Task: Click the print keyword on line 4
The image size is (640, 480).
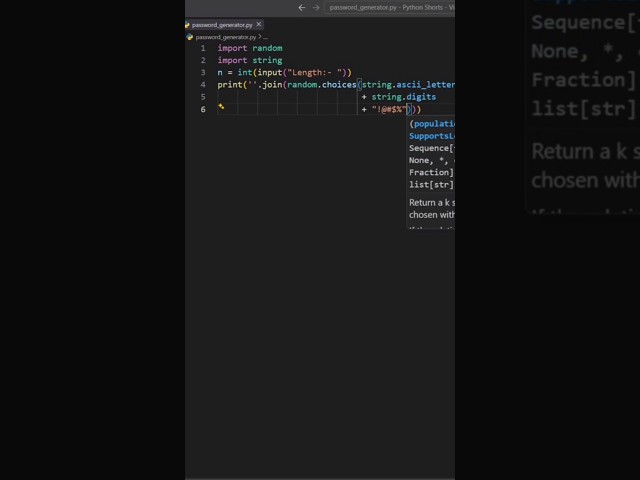Action: point(230,85)
